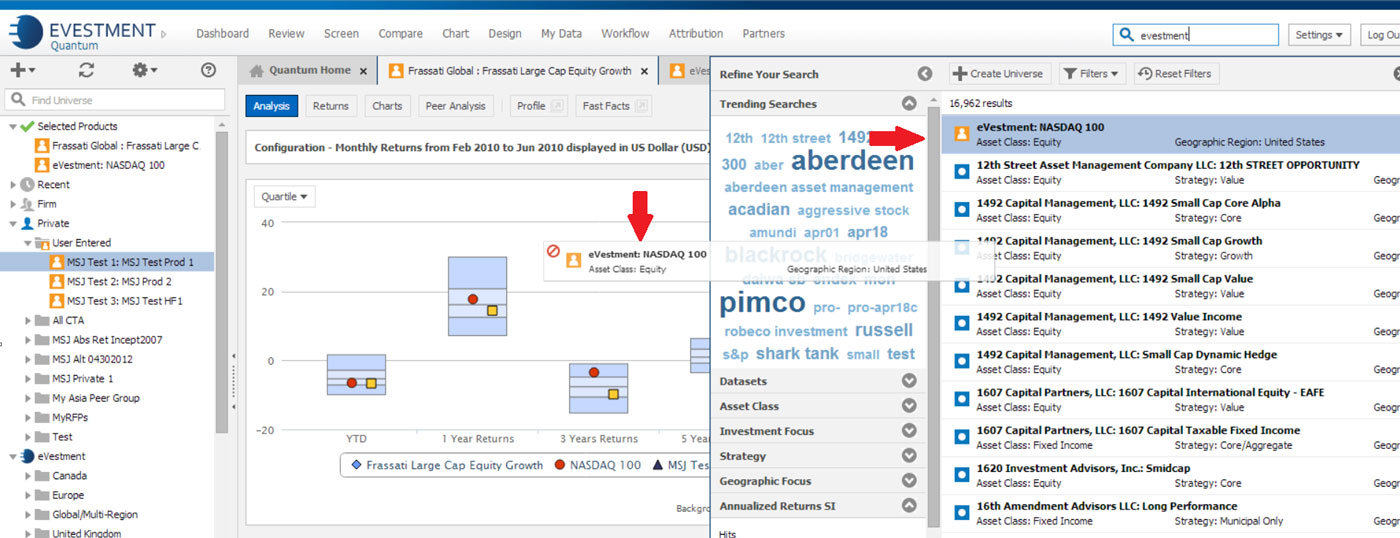This screenshot has width=1400, height=538.
Task: Click the Quantum Home house icon
Action: (257, 71)
